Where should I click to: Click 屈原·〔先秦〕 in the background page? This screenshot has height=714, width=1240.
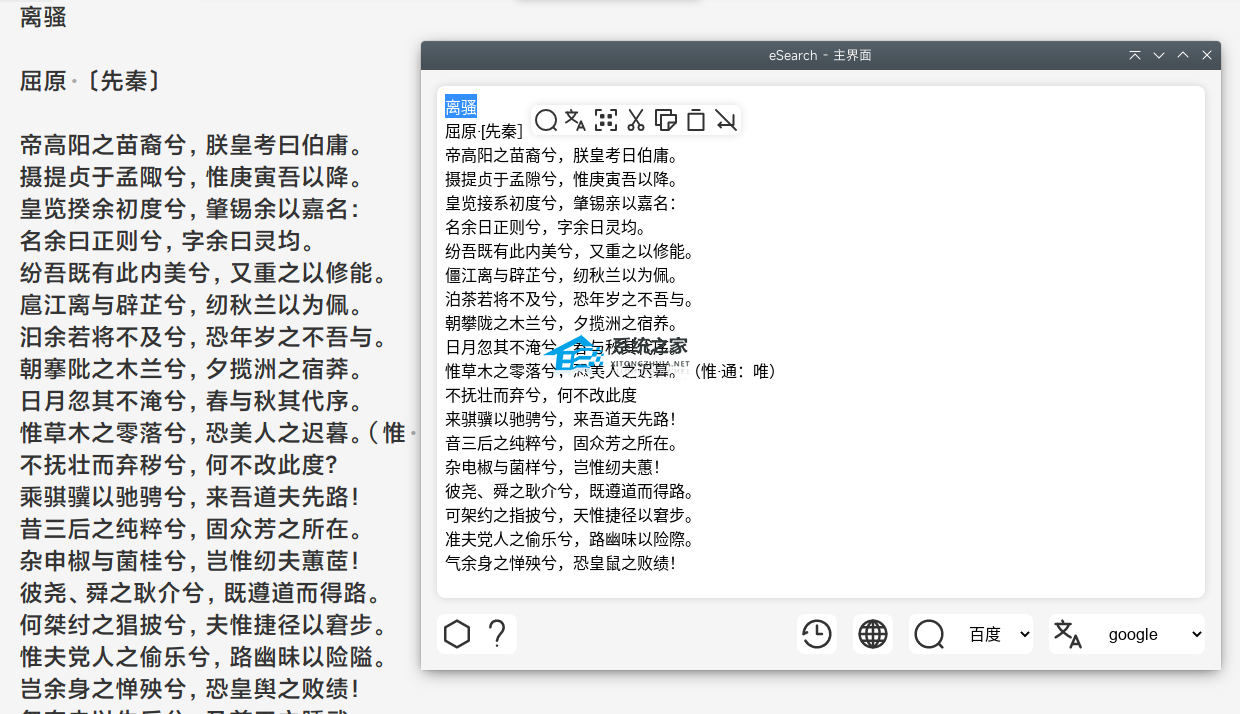pyautogui.click(x=91, y=81)
